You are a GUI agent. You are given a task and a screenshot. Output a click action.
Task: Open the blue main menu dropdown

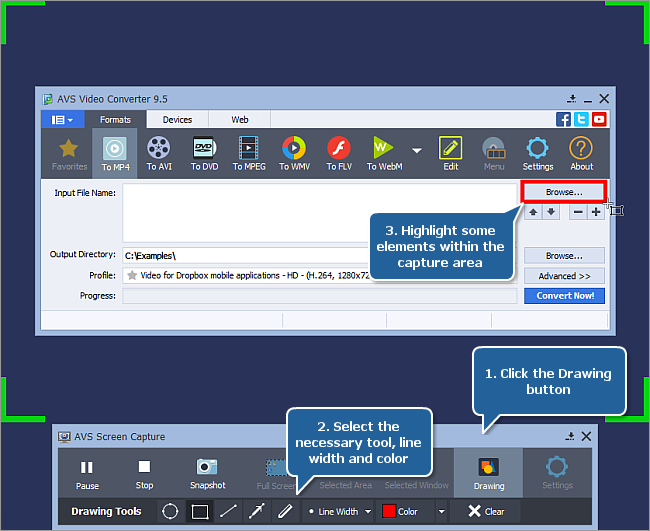coord(63,120)
